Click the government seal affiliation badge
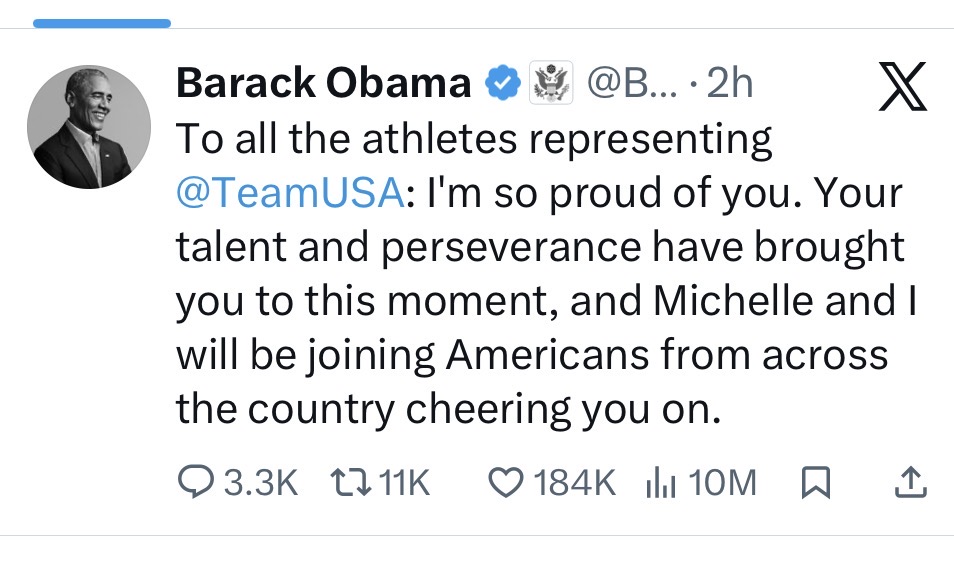The width and height of the screenshot is (954, 565). click(548, 85)
